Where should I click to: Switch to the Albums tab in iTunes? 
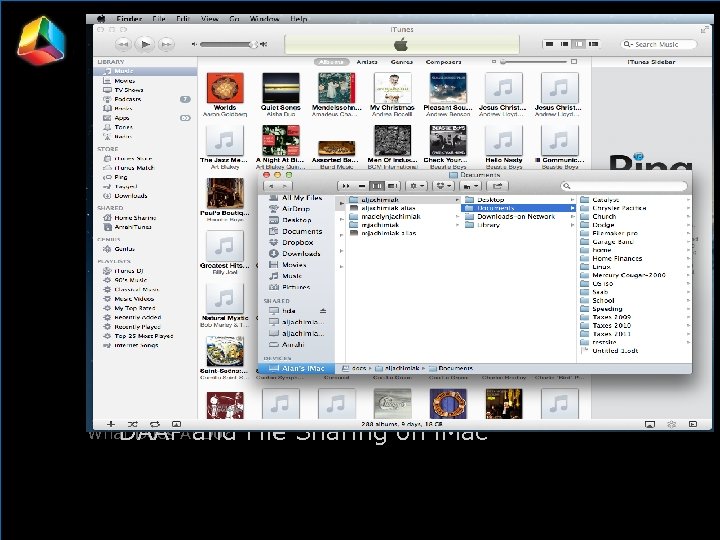pos(331,62)
